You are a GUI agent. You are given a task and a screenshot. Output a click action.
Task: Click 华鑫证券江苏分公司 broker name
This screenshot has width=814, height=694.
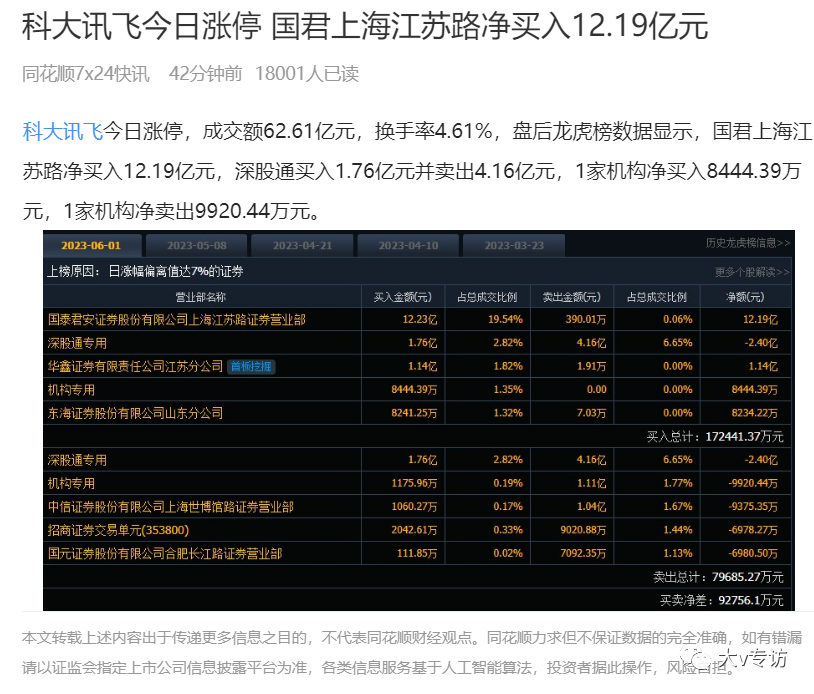click(x=135, y=366)
